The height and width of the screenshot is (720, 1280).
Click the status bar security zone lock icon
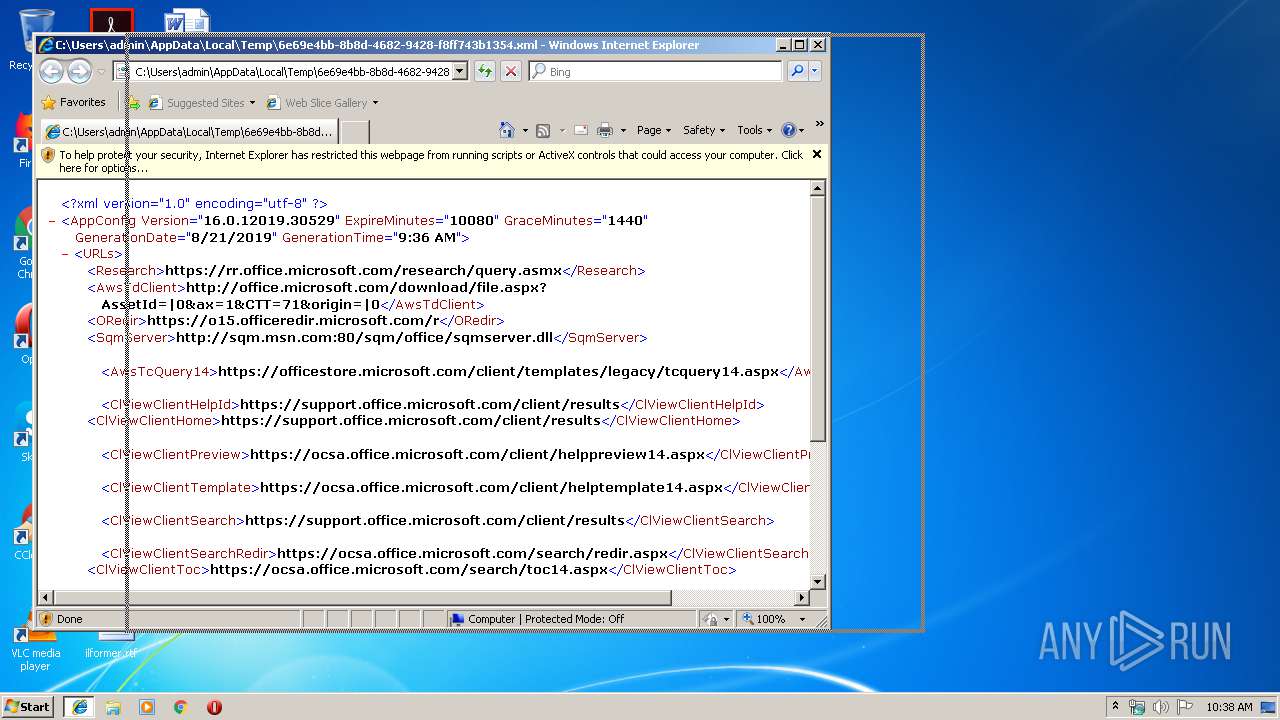click(710, 619)
